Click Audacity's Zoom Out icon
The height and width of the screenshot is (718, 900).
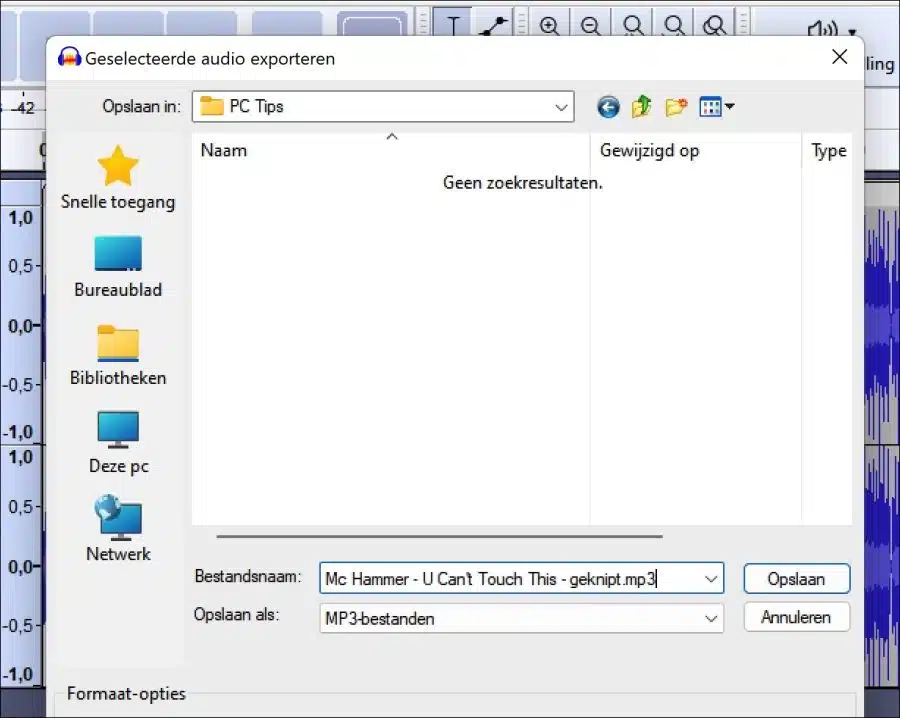(590, 25)
